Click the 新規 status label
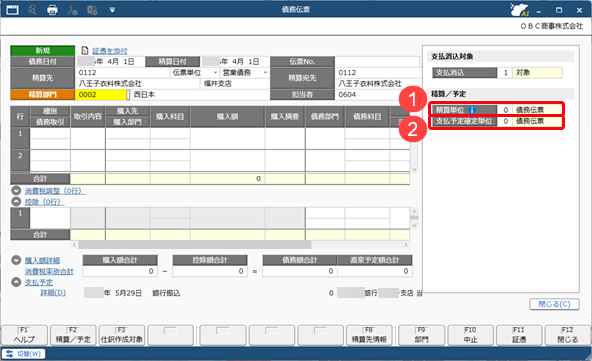The image size is (592, 361). (43, 51)
